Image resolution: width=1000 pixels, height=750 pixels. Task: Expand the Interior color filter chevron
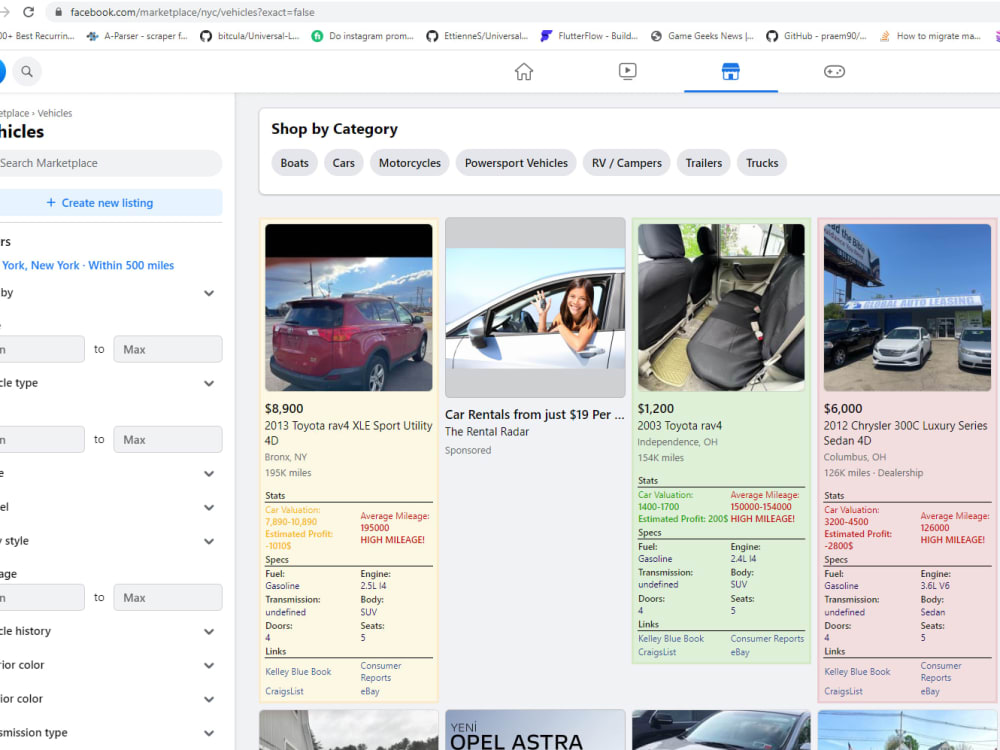[x=209, y=699]
